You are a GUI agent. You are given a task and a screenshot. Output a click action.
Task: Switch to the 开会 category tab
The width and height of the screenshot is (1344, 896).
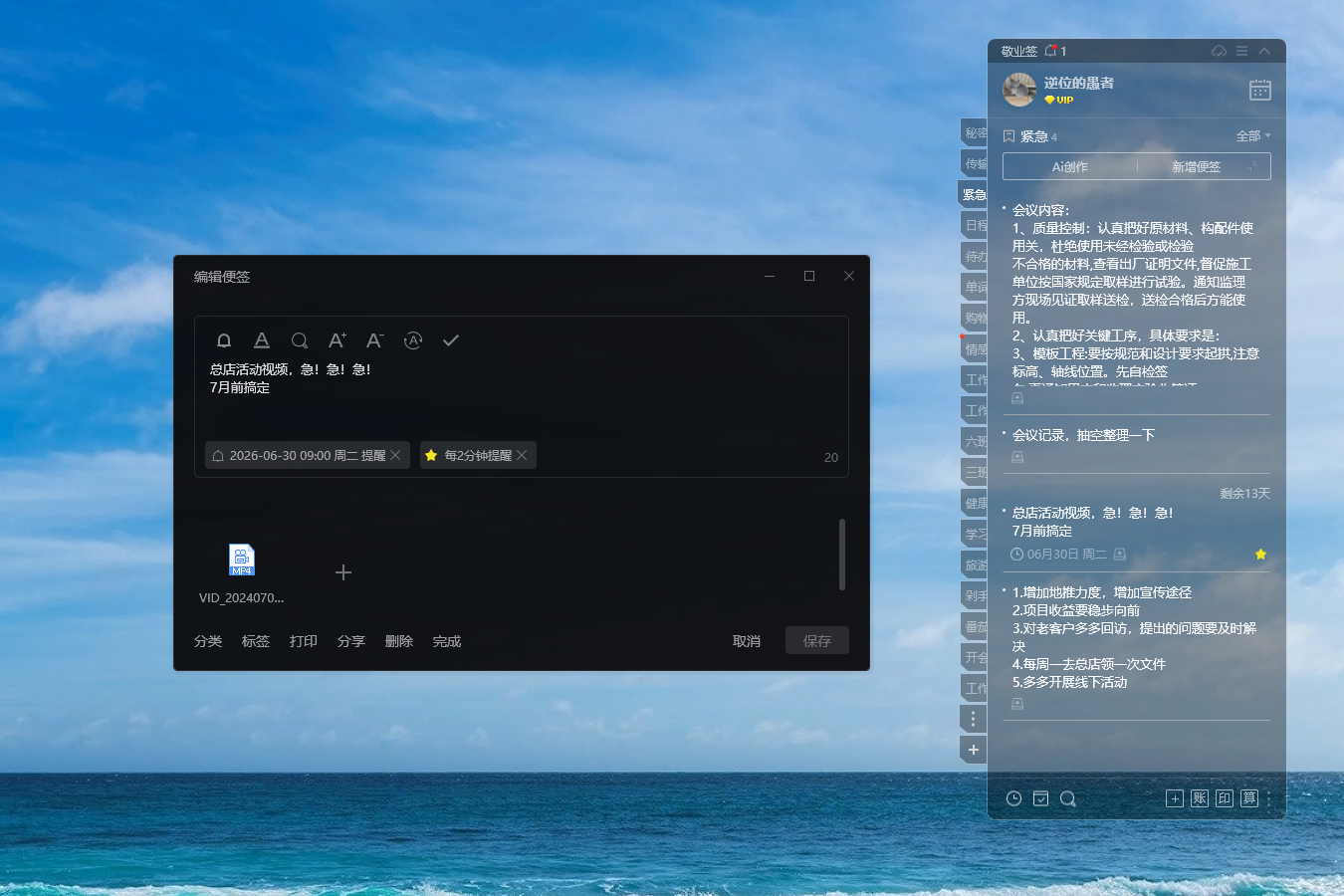[974, 657]
